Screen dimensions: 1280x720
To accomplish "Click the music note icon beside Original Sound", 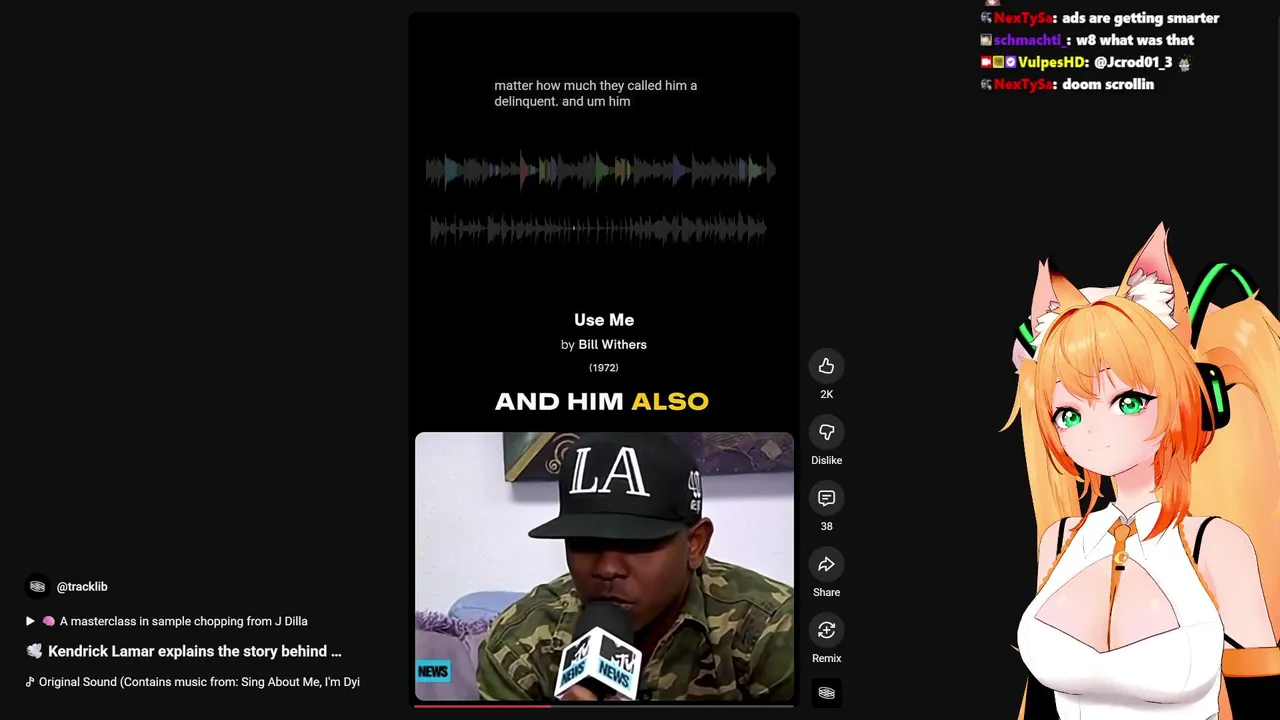I will click(x=30, y=682).
